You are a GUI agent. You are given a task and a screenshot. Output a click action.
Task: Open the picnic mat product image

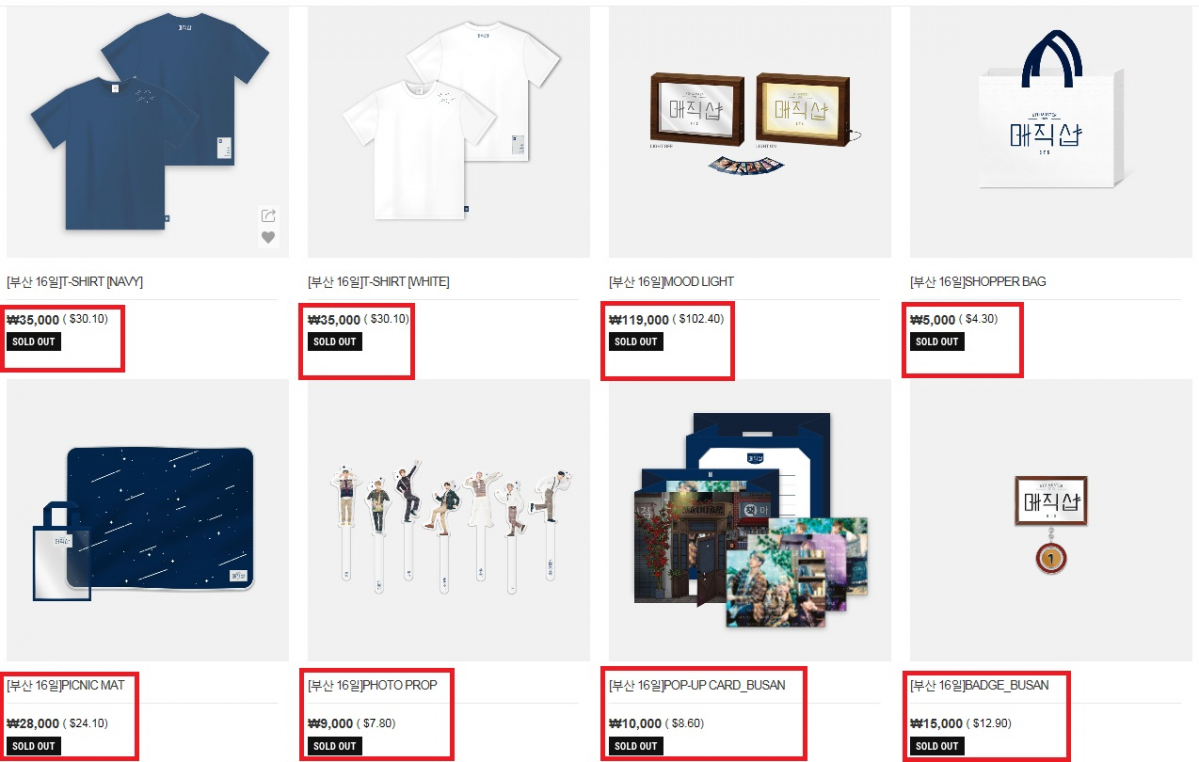[x=148, y=520]
